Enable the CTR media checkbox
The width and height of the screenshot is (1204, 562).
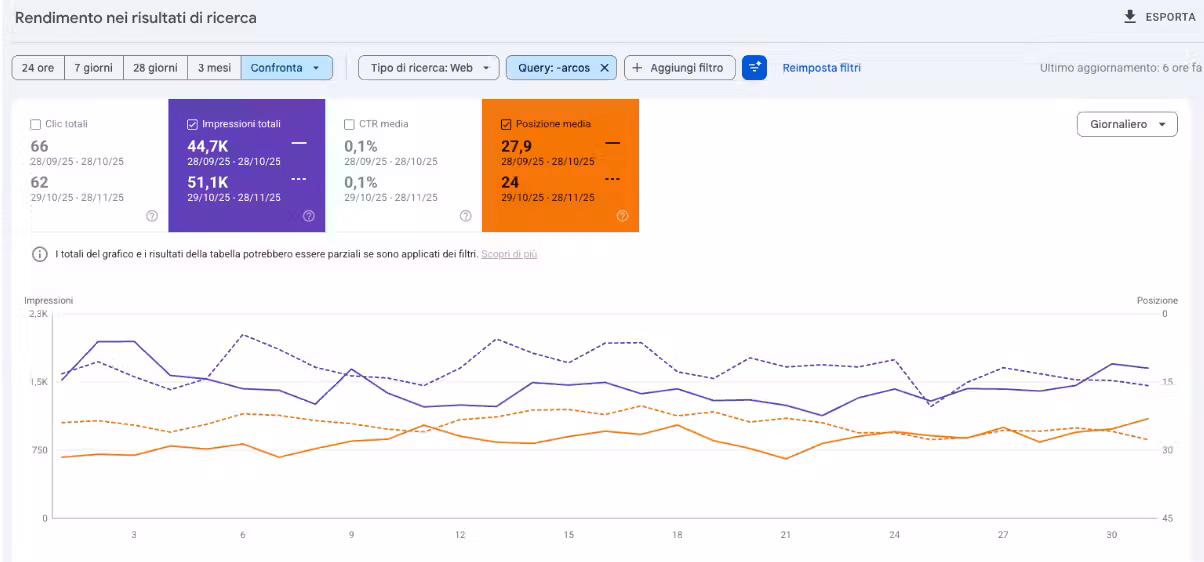click(x=349, y=124)
